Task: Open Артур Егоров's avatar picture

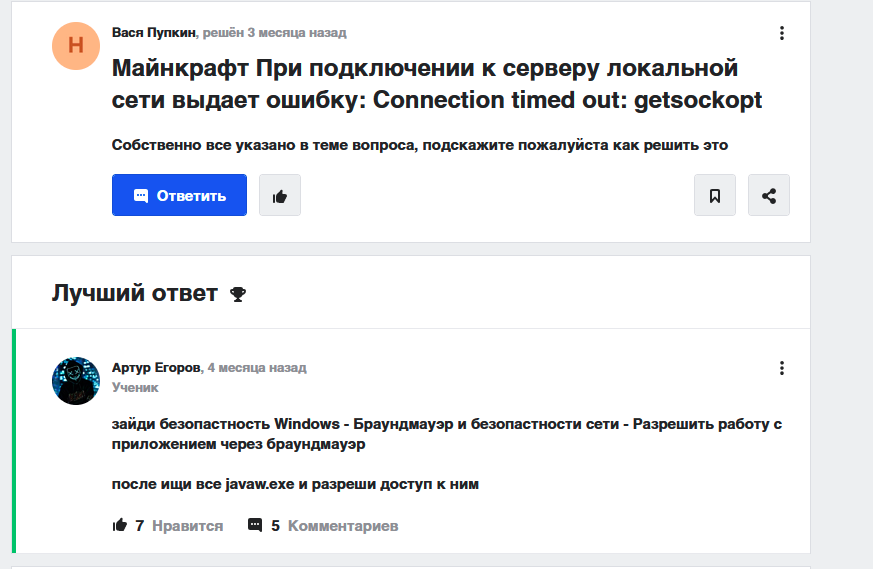Action: click(76, 381)
